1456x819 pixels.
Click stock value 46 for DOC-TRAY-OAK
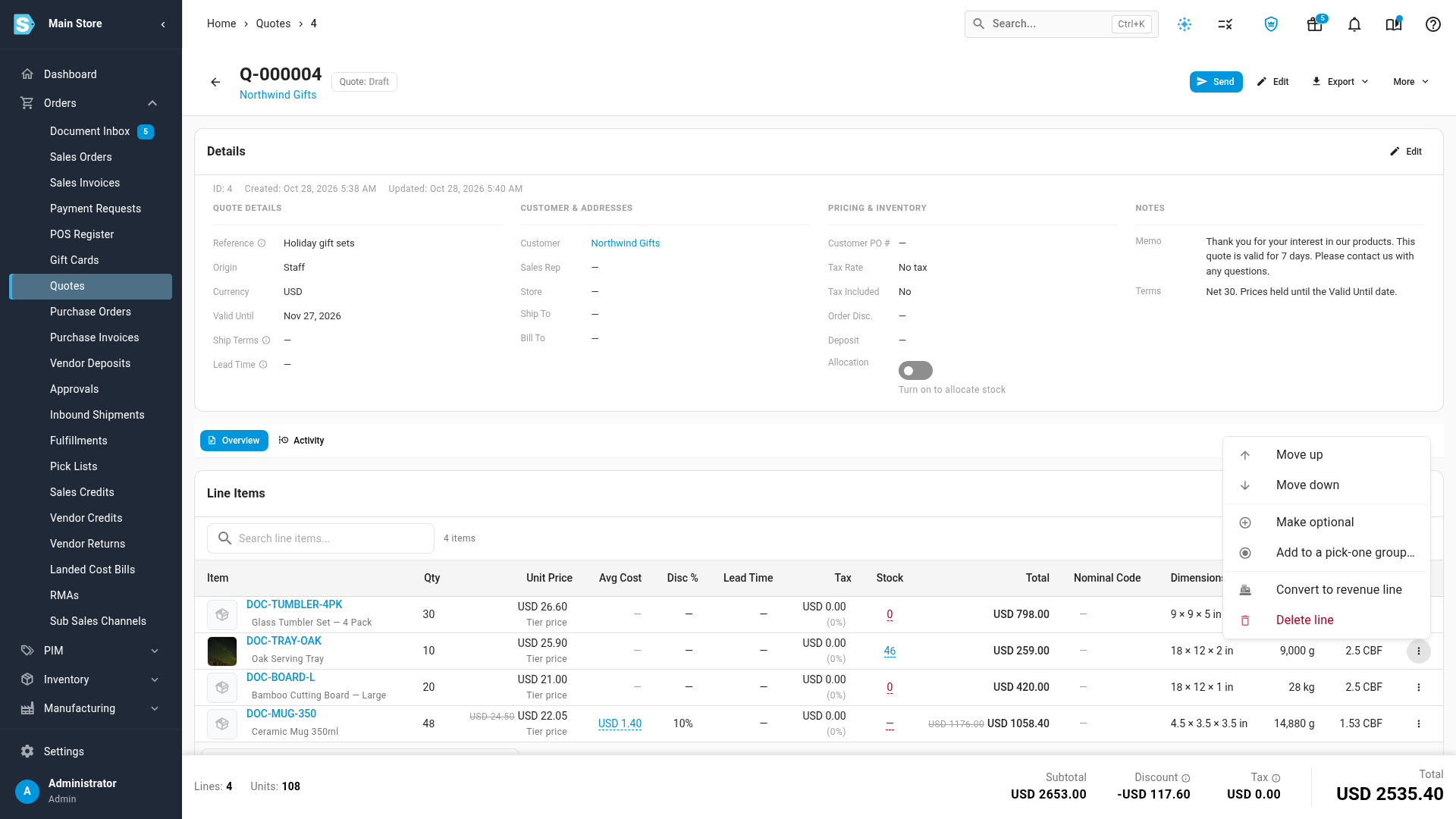890,651
